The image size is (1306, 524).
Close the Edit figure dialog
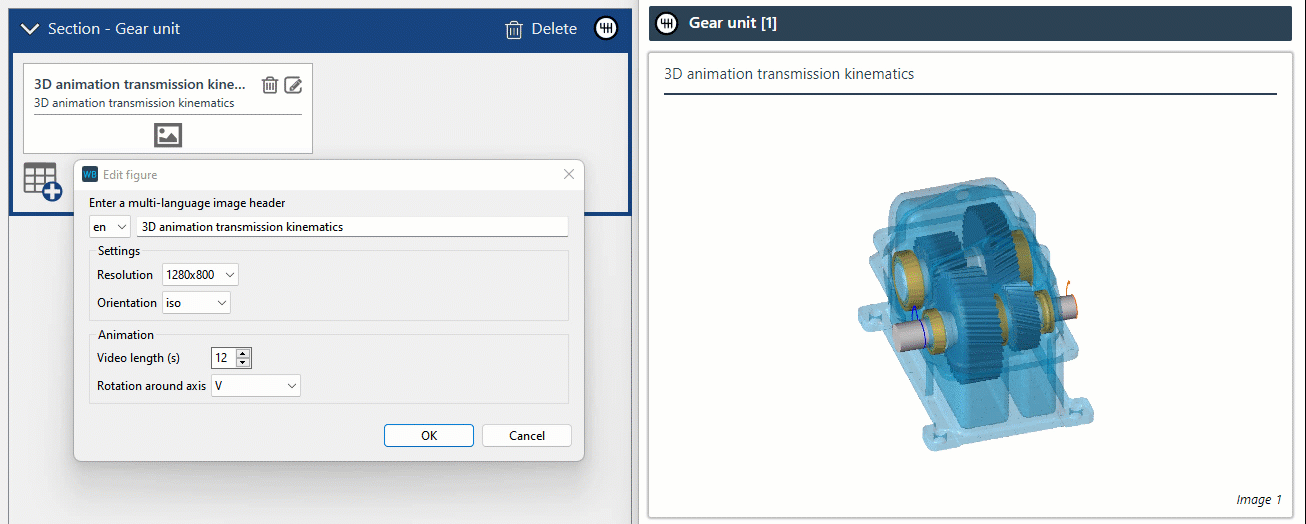point(569,174)
